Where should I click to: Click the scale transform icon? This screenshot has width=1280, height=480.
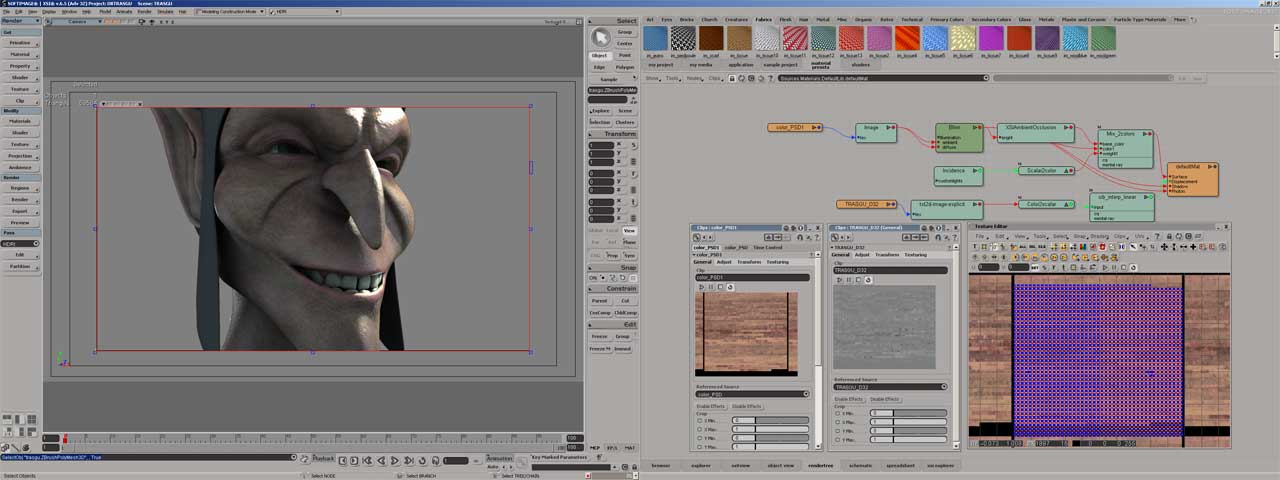point(634,146)
